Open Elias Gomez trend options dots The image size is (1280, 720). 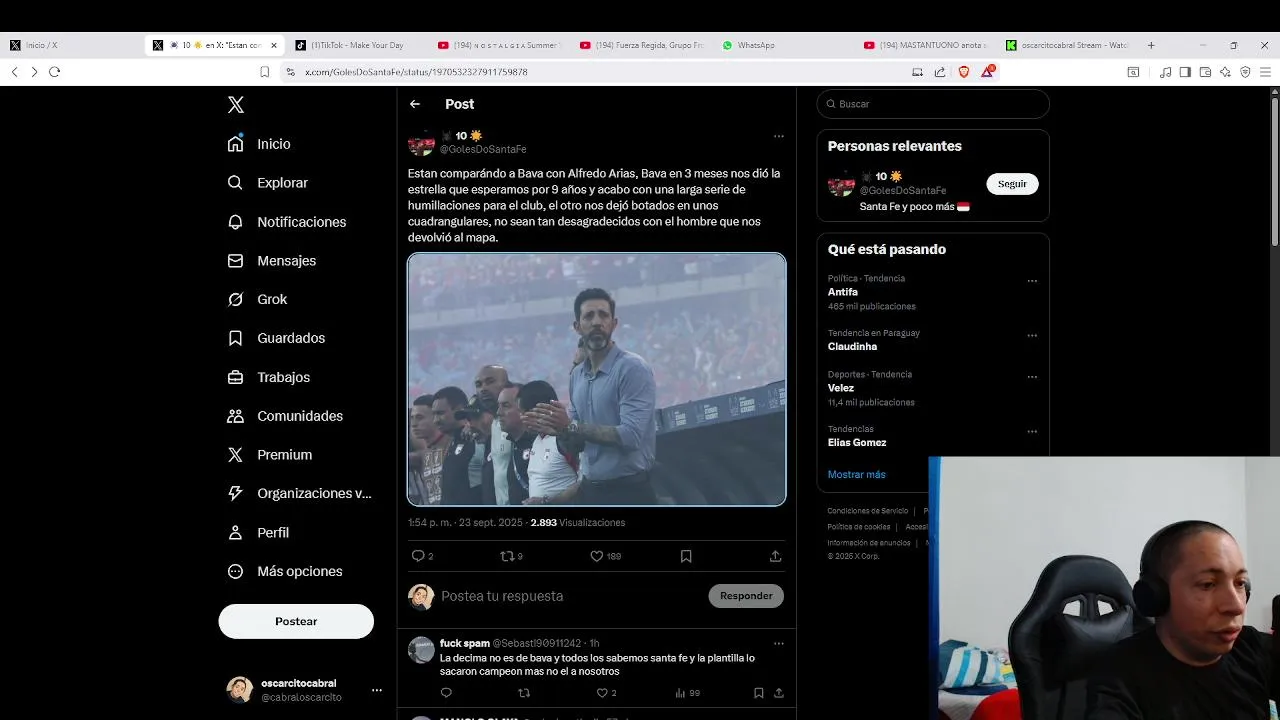1032,432
